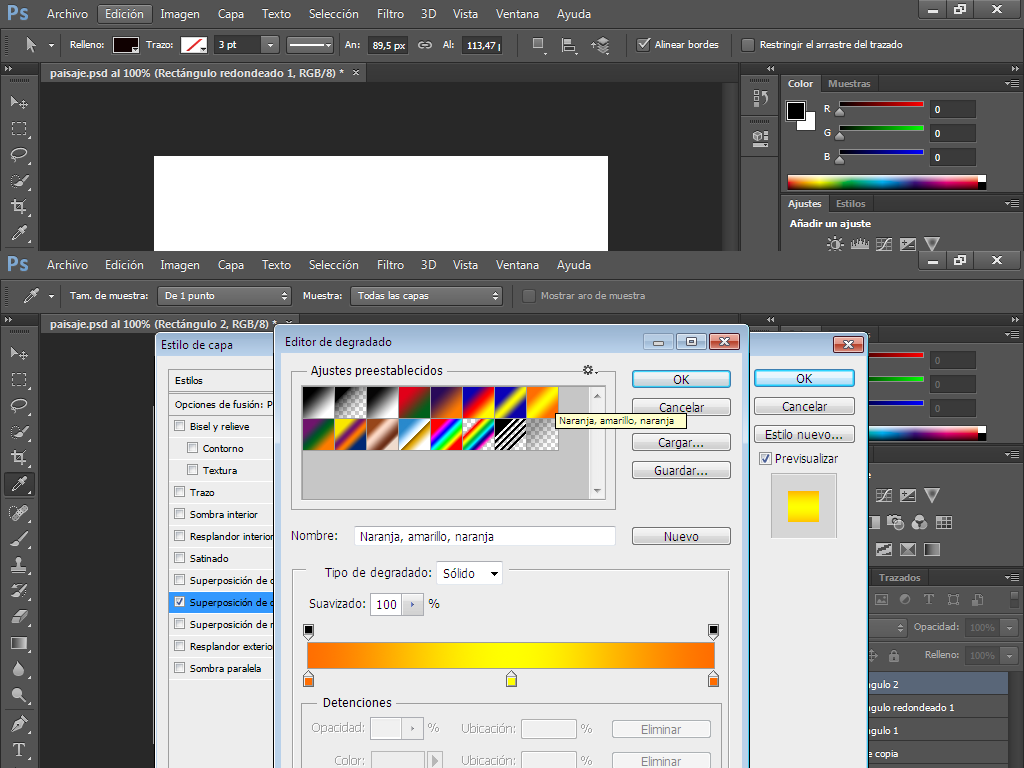Open Trazo stroke color dropdown

click(194, 45)
